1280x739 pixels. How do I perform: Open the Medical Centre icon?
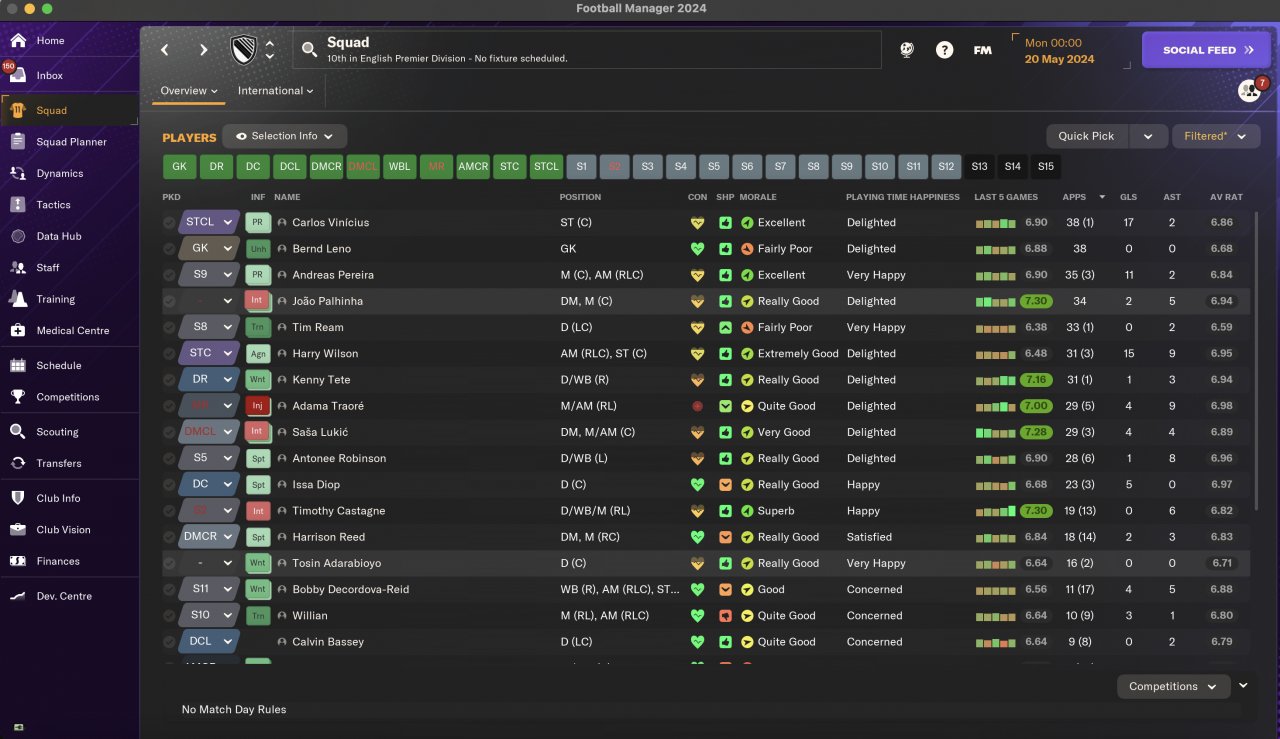pos(18,331)
